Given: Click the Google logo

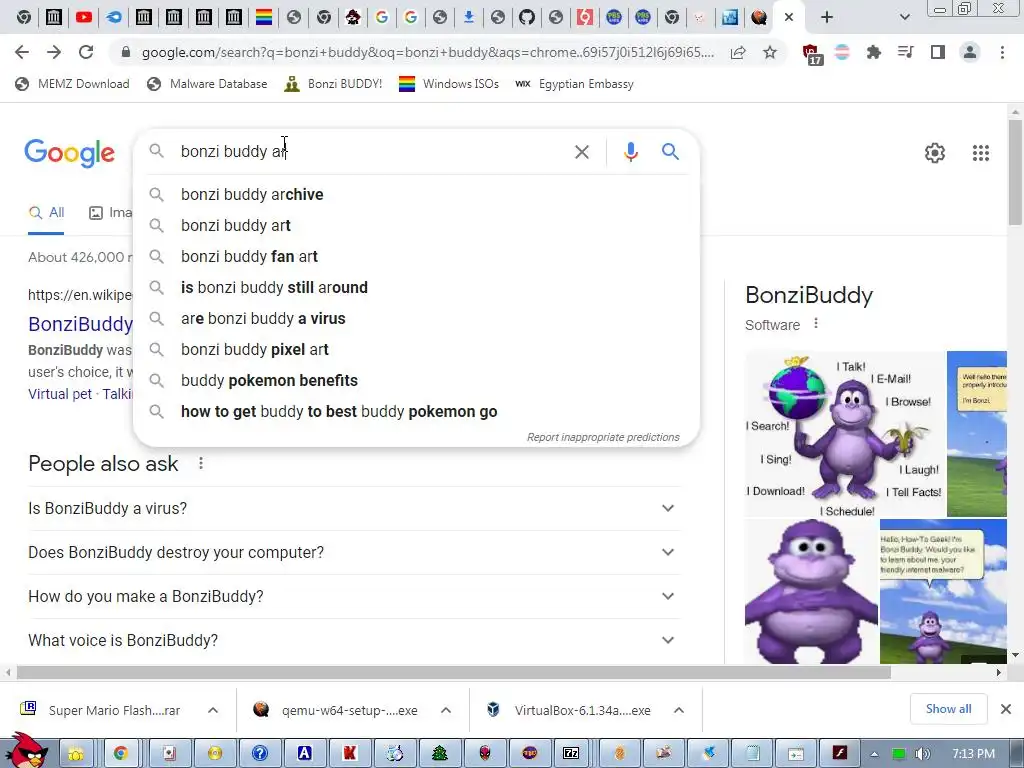Looking at the screenshot, I should point(69,153).
